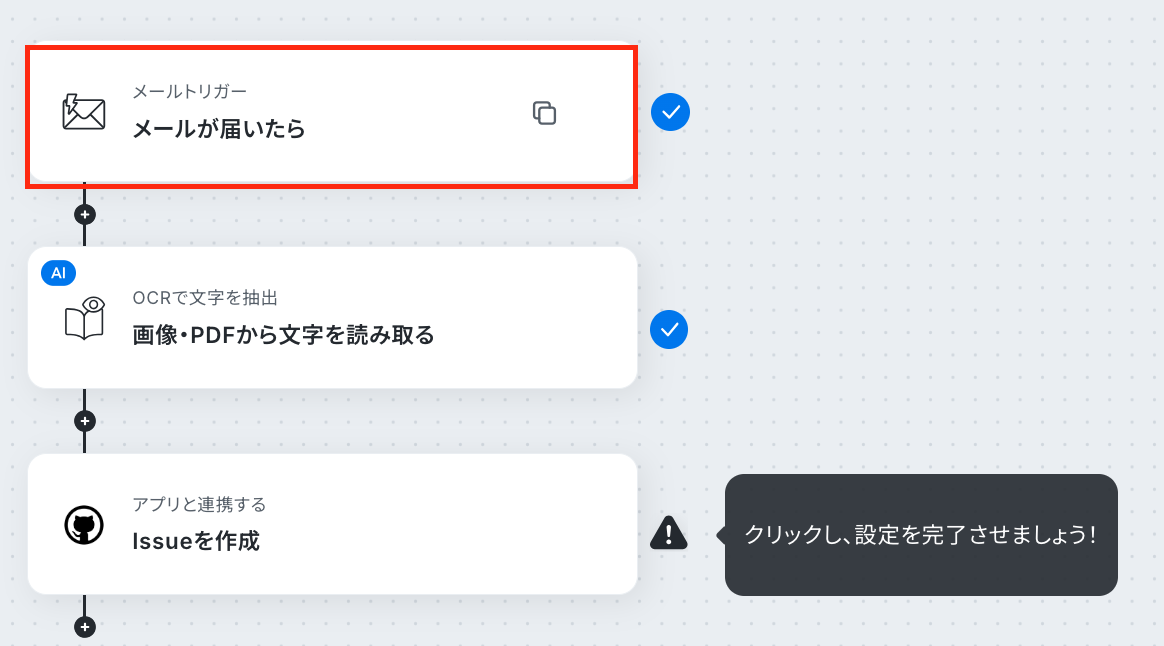Viewport: 1164px width, 646px height.
Task: Click the blue checkmark beside OCR step
Action: 669,330
